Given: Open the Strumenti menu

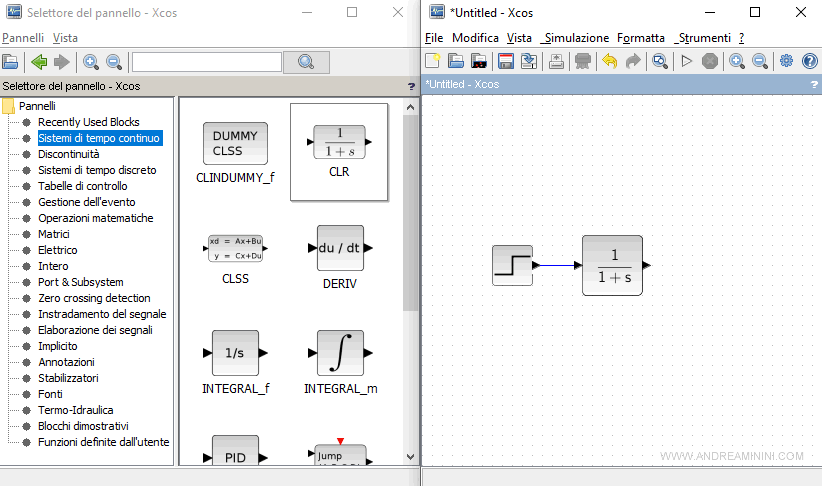Looking at the screenshot, I should (x=702, y=38).
